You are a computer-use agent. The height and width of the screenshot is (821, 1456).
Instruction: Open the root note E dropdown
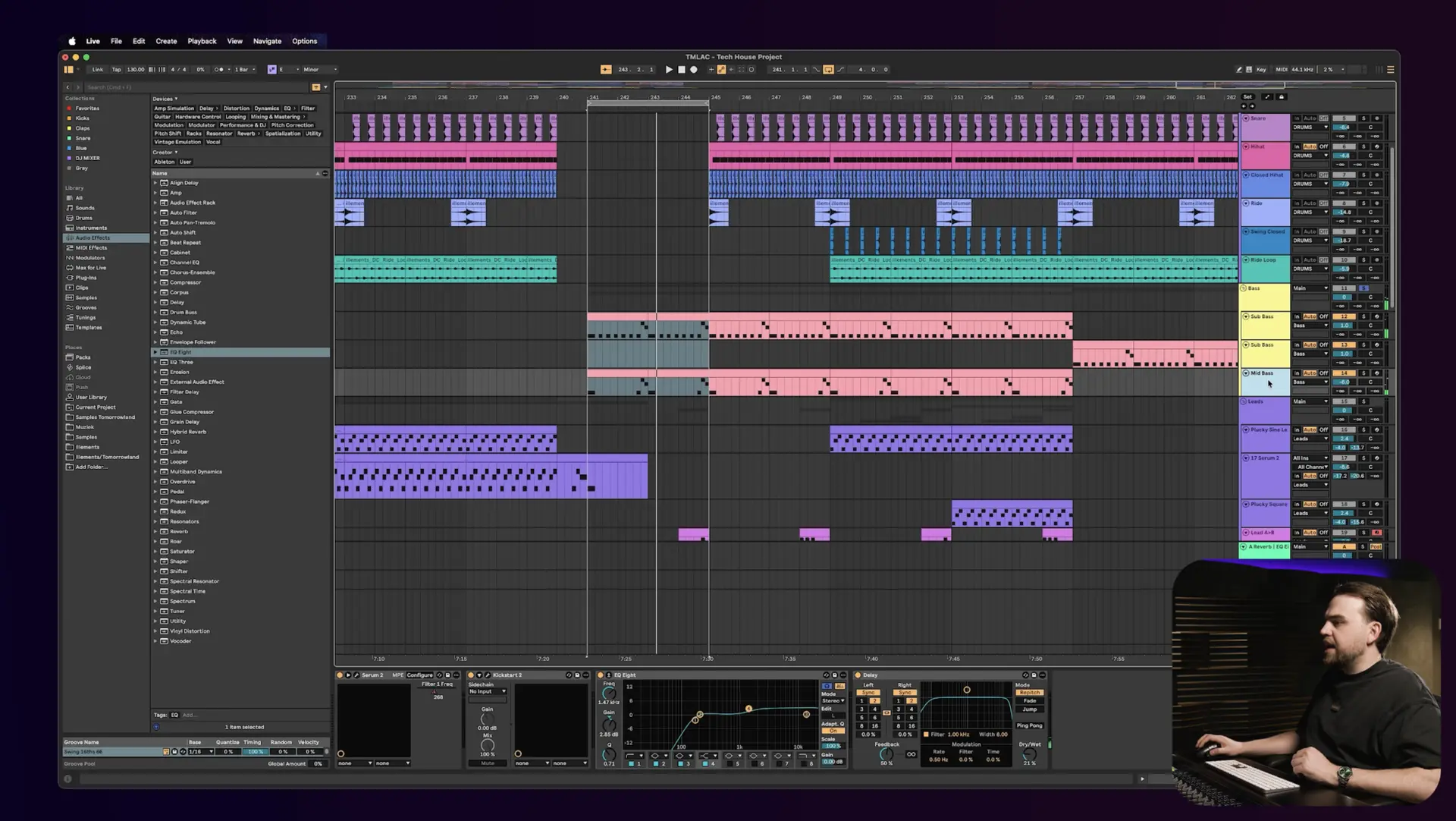pyautogui.click(x=289, y=70)
